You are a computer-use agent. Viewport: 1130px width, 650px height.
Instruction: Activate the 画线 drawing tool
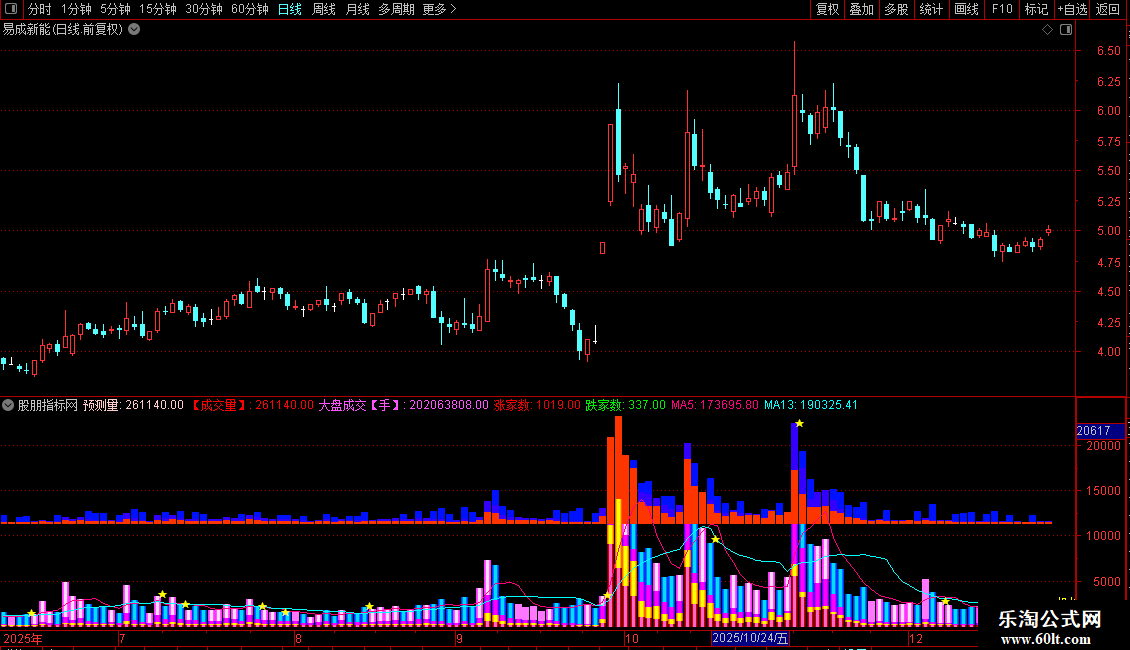[966, 9]
